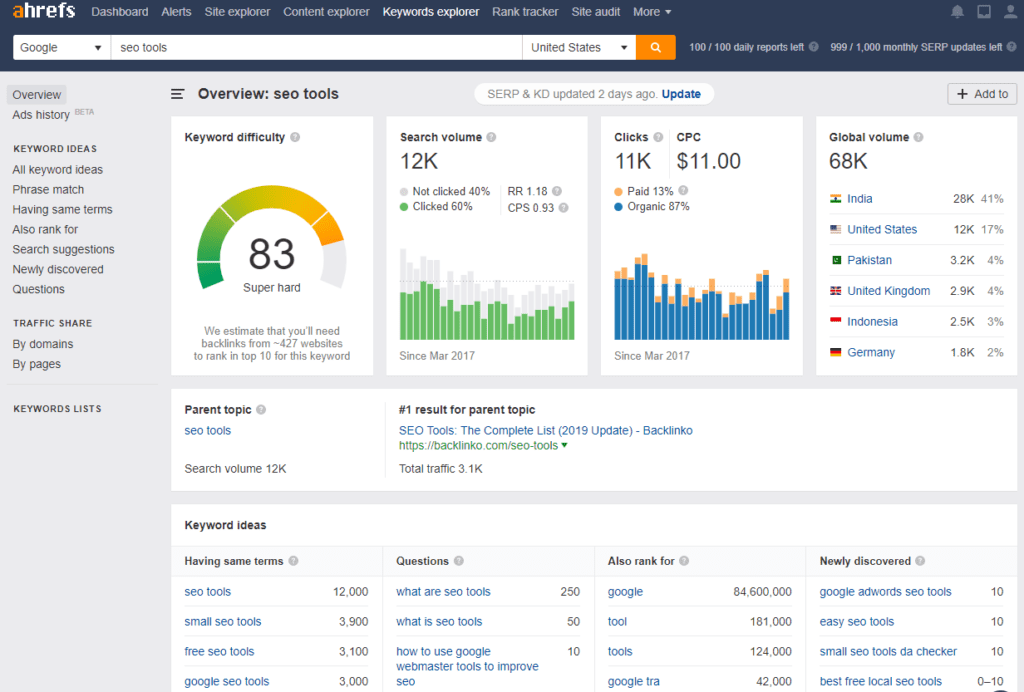1024x692 pixels.
Task: Open question what are seo tools
Action: (443, 591)
